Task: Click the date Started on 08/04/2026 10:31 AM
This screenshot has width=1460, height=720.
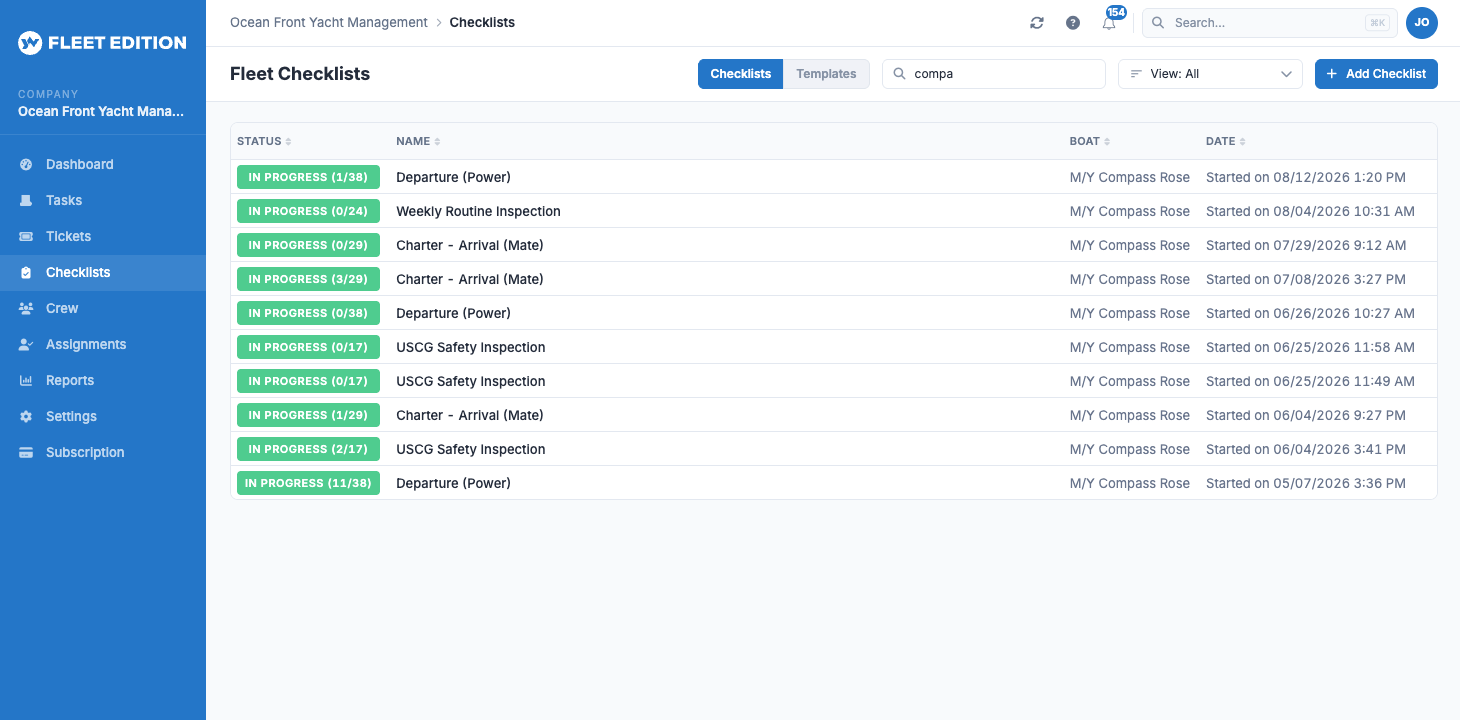Action: [1310, 211]
